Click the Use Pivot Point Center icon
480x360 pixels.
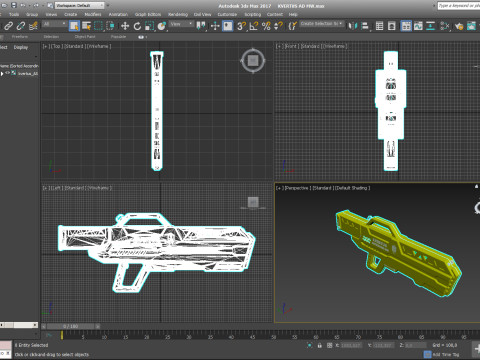(x=201, y=26)
